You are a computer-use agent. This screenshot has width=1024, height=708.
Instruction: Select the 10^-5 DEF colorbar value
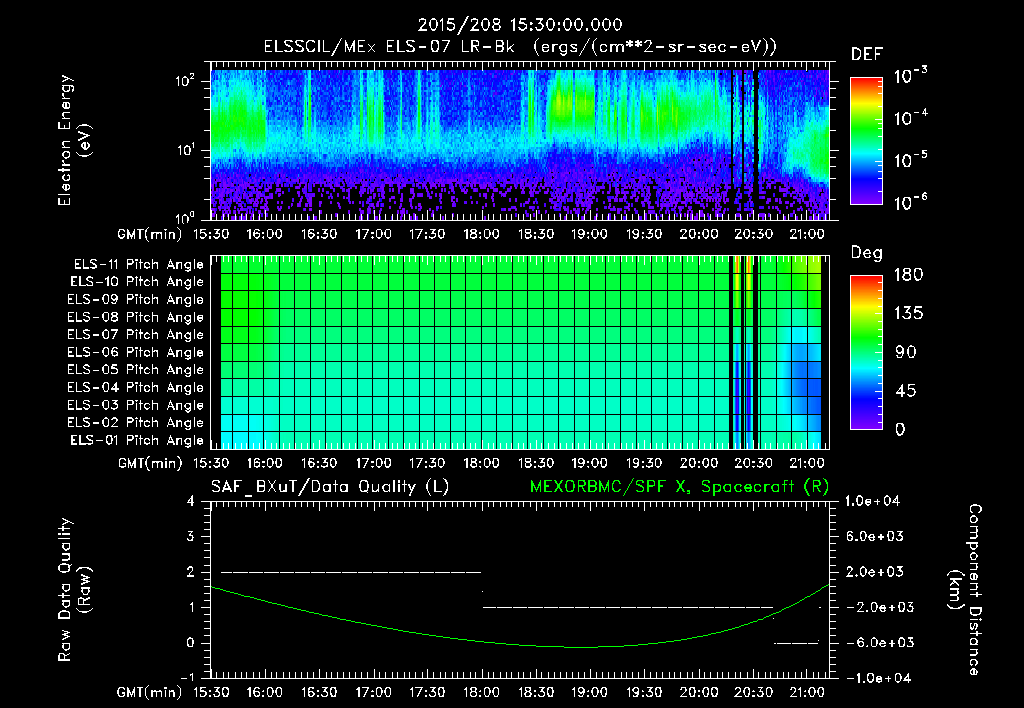pyautogui.click(x=910, y=160)
